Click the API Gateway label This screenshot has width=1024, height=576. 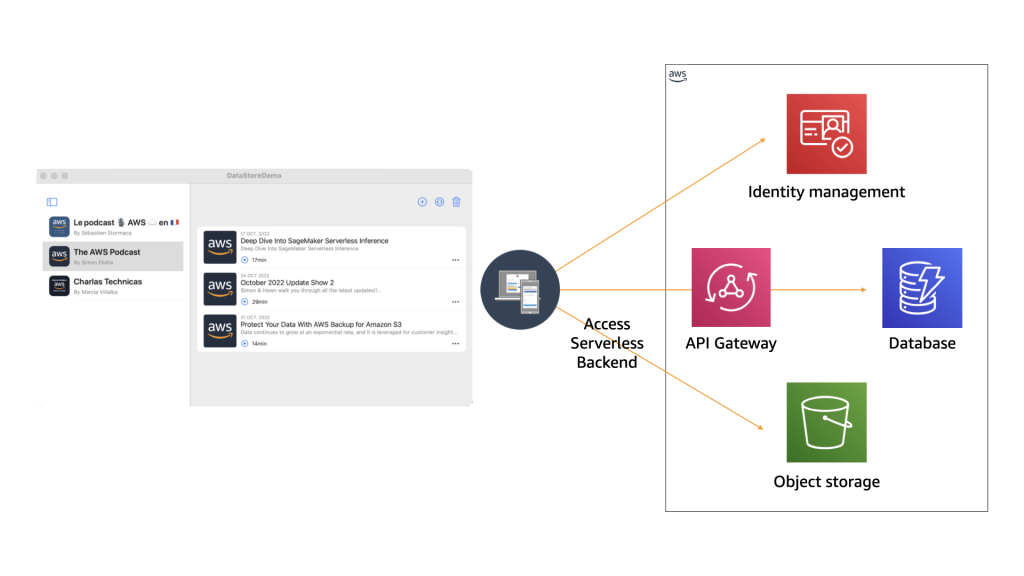[x=731, y=344]
